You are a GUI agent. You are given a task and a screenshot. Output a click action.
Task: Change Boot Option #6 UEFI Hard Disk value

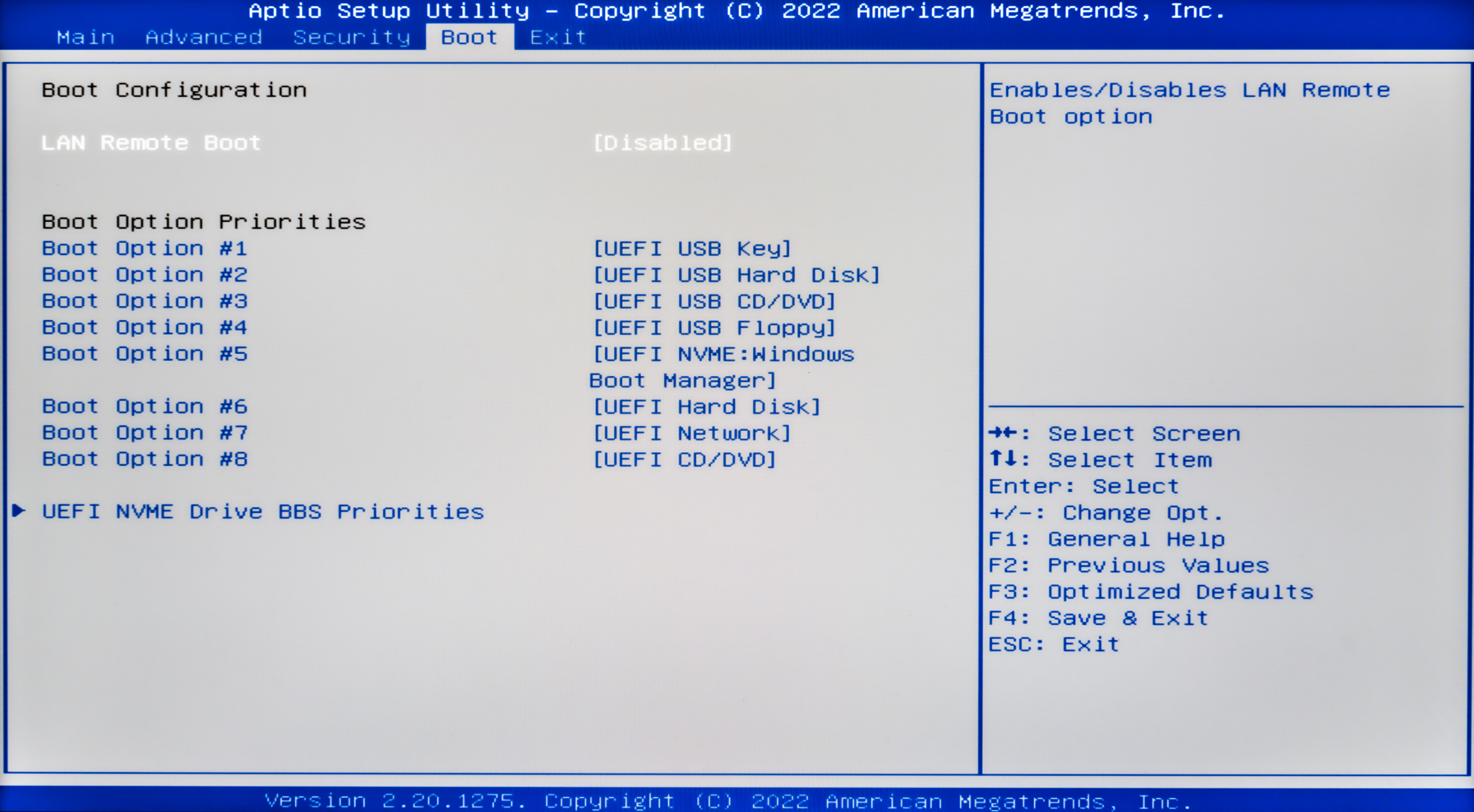pos(707,407)
